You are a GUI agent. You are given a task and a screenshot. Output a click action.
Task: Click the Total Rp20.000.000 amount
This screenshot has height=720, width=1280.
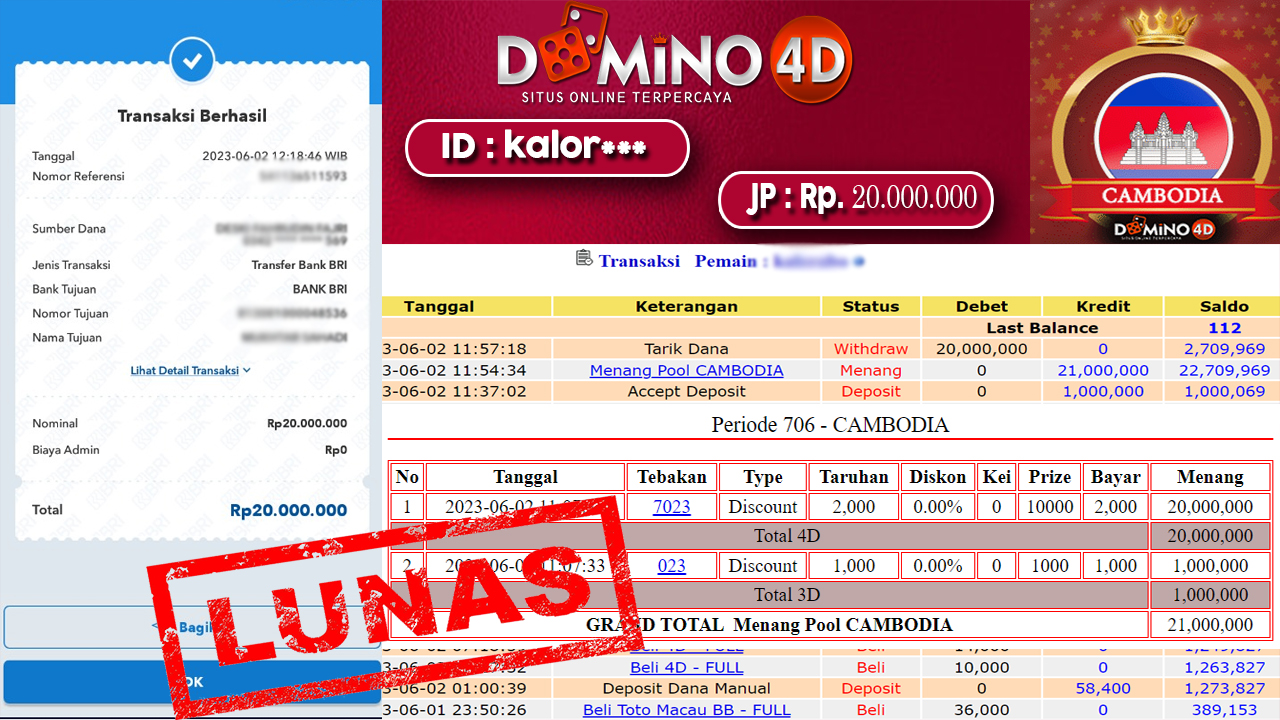coord(289,510)
